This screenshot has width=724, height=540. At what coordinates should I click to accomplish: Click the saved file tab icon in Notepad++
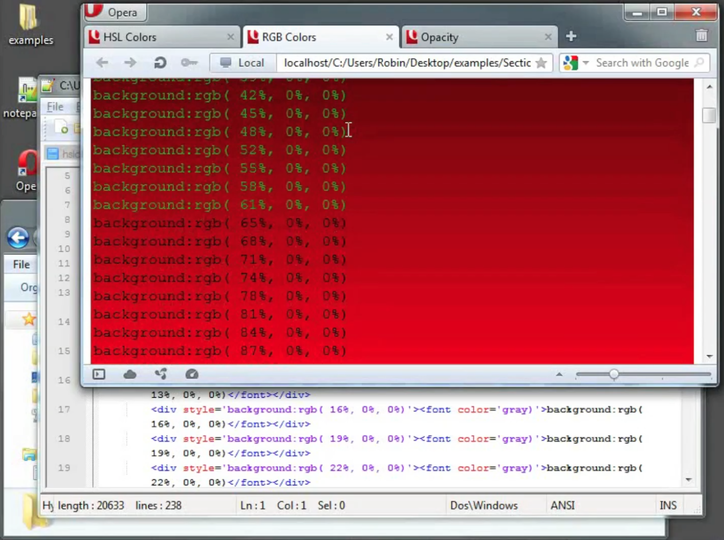coord(53,153)
